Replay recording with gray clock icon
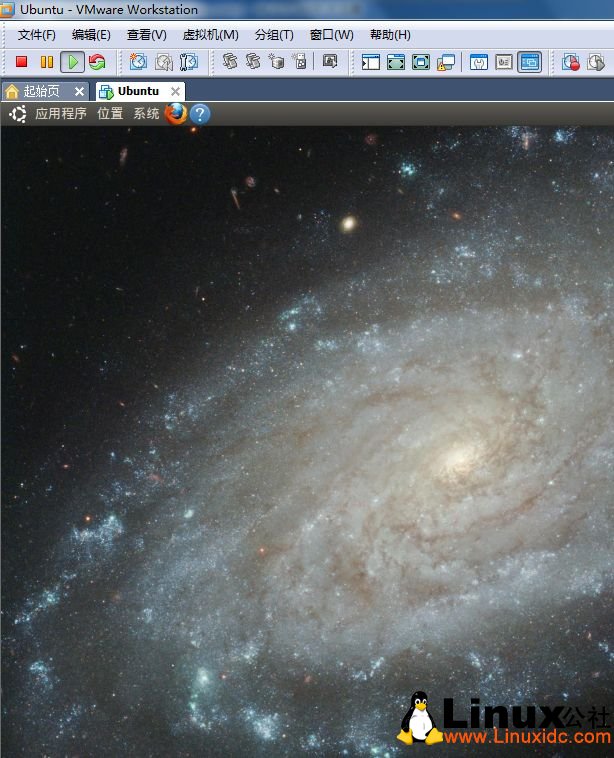Viewport: 614px width, 758px height. click(x=596, y=62)
